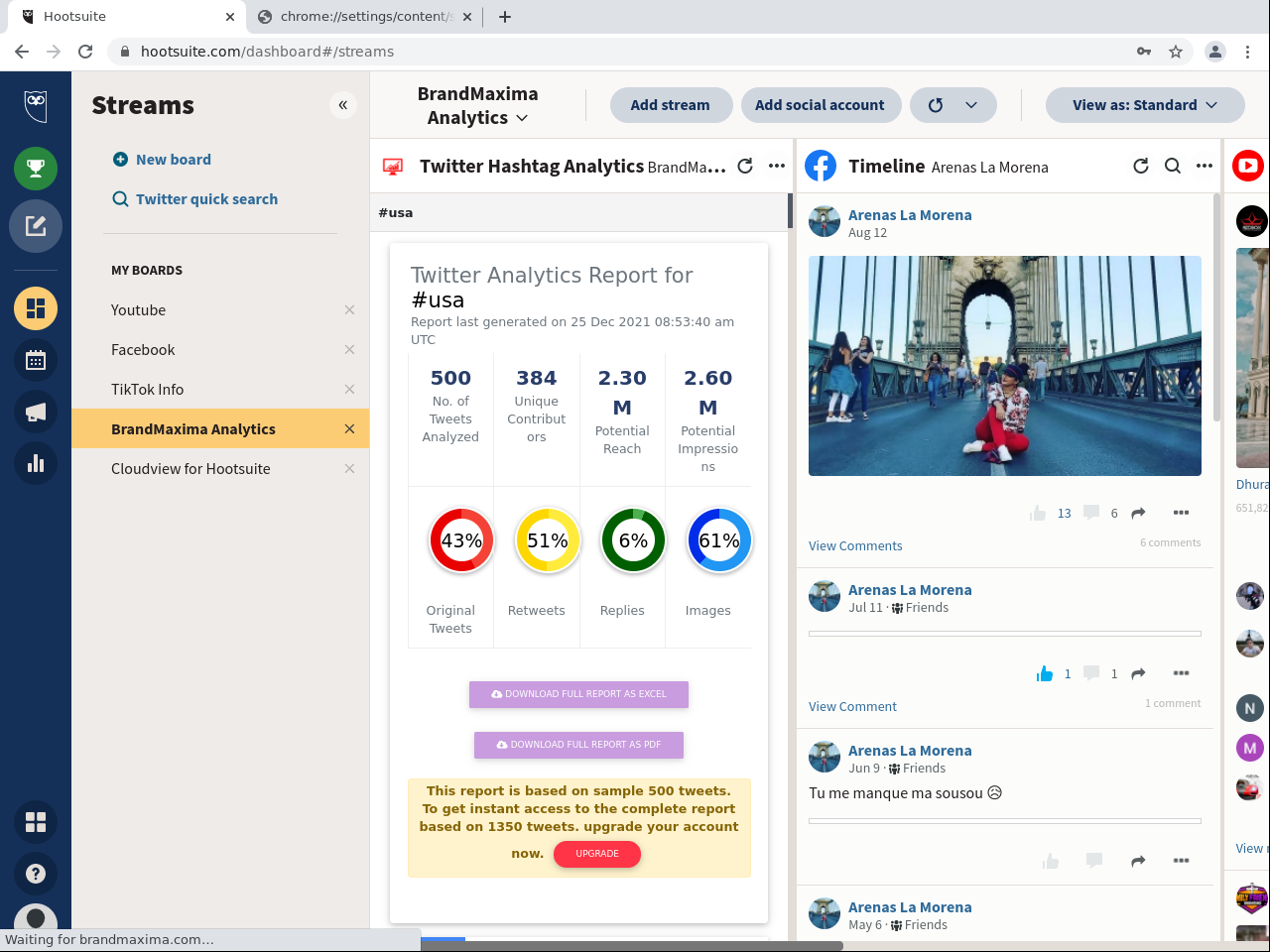Click the browser address bar
The image size is (1270, 952).
pos(635,52)
